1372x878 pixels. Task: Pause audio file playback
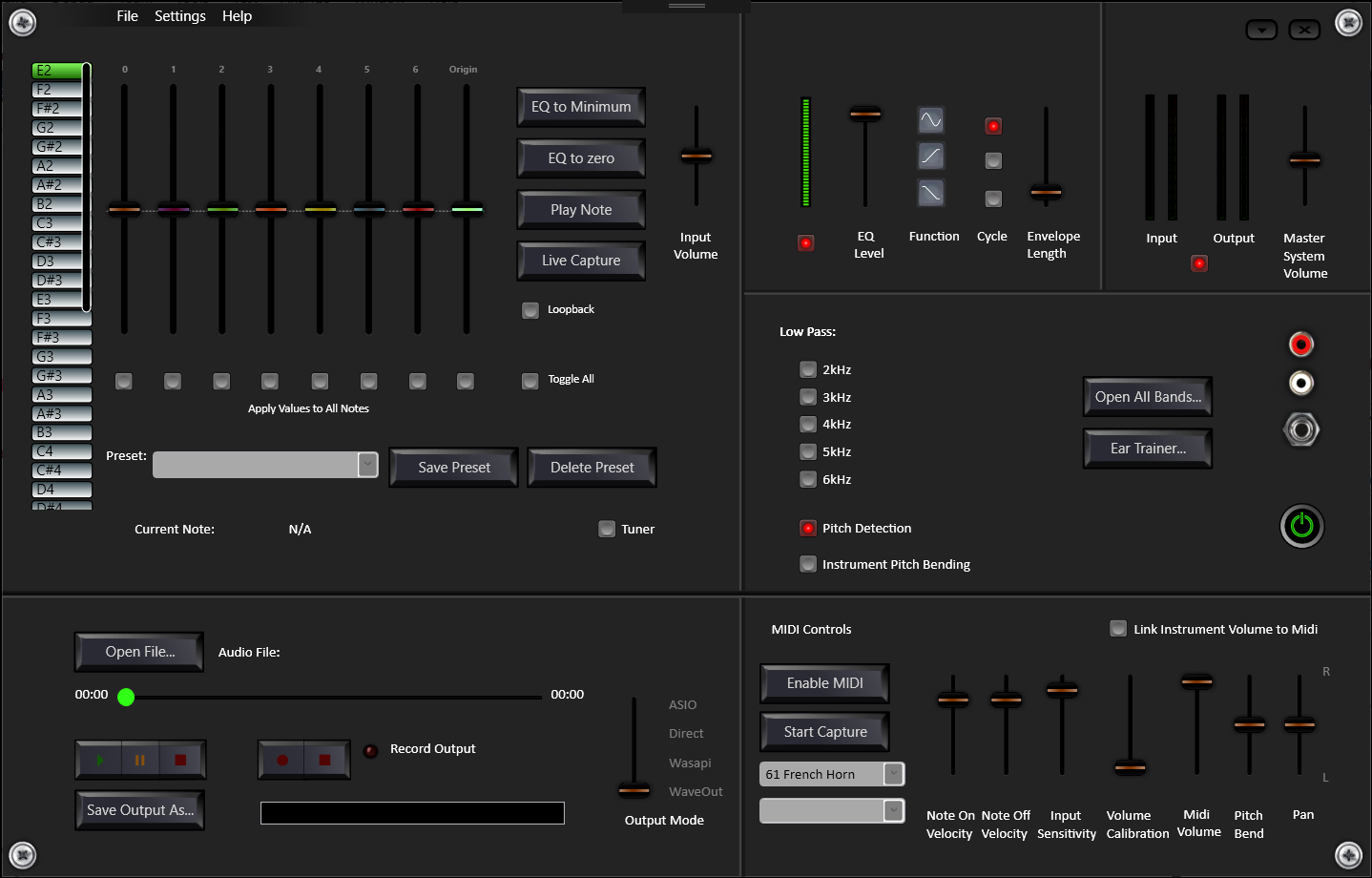(140, 761)
